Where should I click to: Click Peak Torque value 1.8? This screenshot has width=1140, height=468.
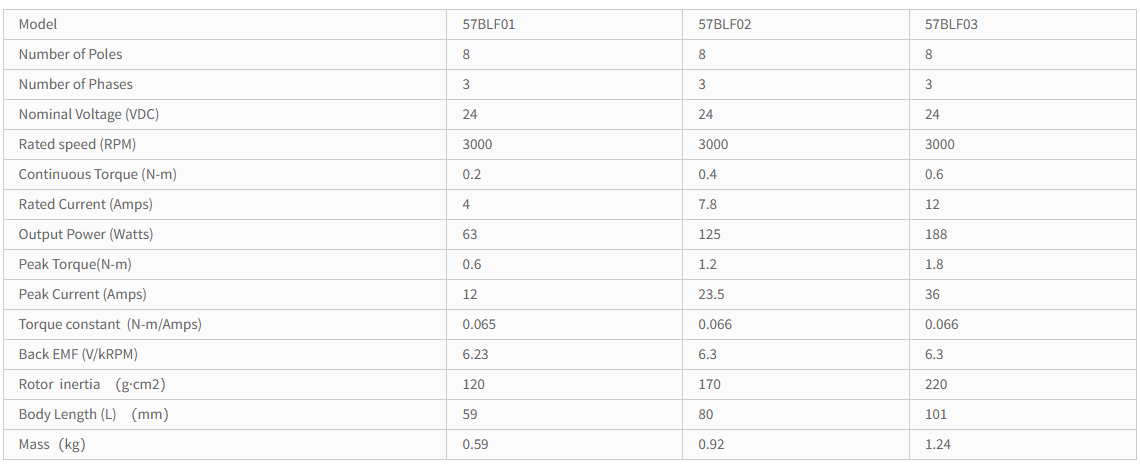[x=934, y=264]
